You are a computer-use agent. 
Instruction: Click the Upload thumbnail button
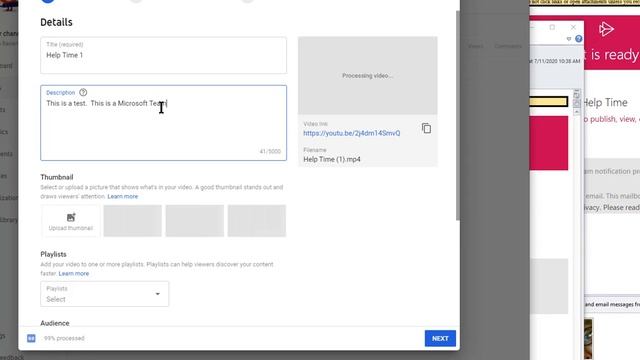click(71, 221)
